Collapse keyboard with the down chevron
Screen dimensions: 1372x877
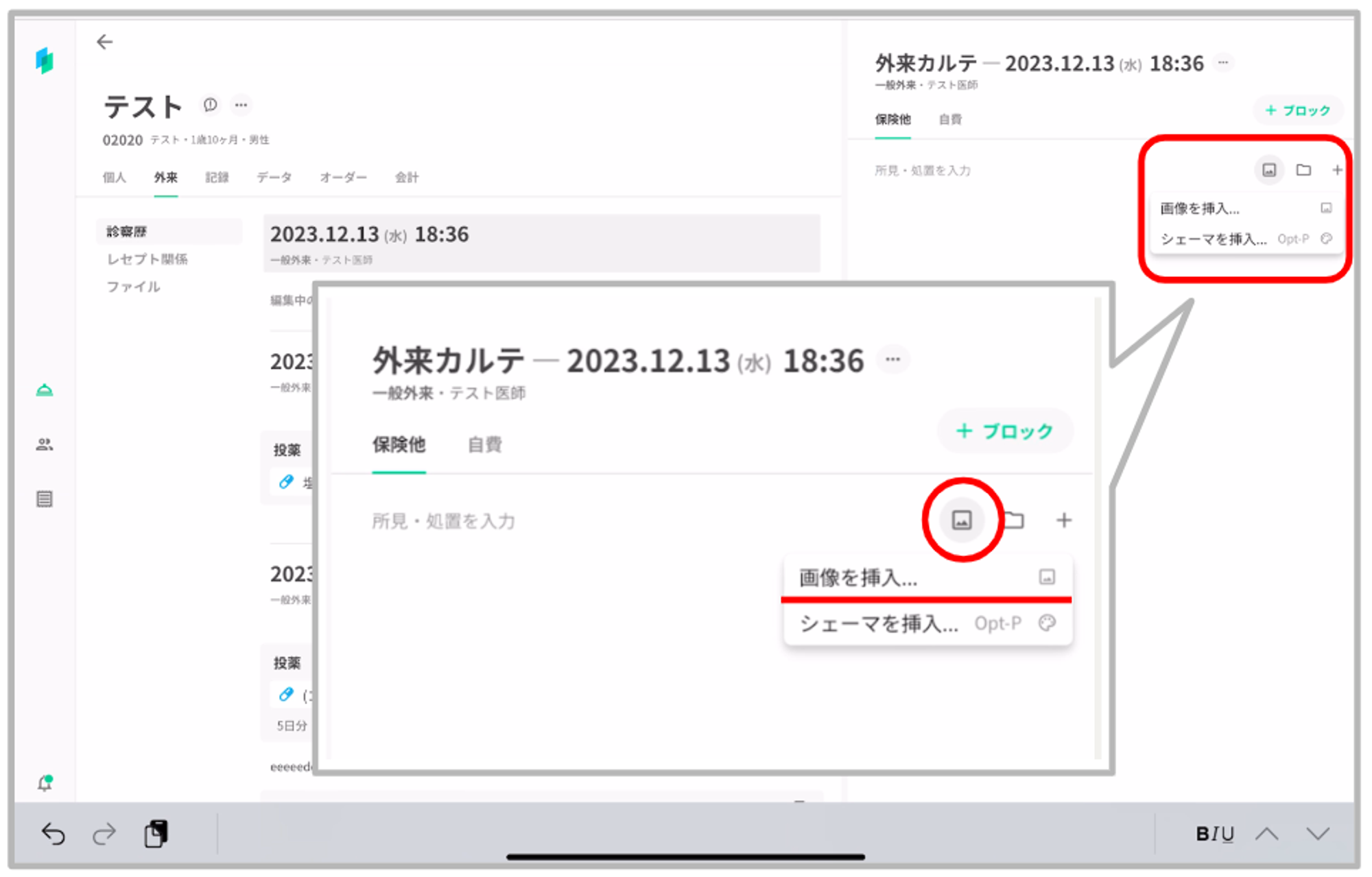point(1318,833)
